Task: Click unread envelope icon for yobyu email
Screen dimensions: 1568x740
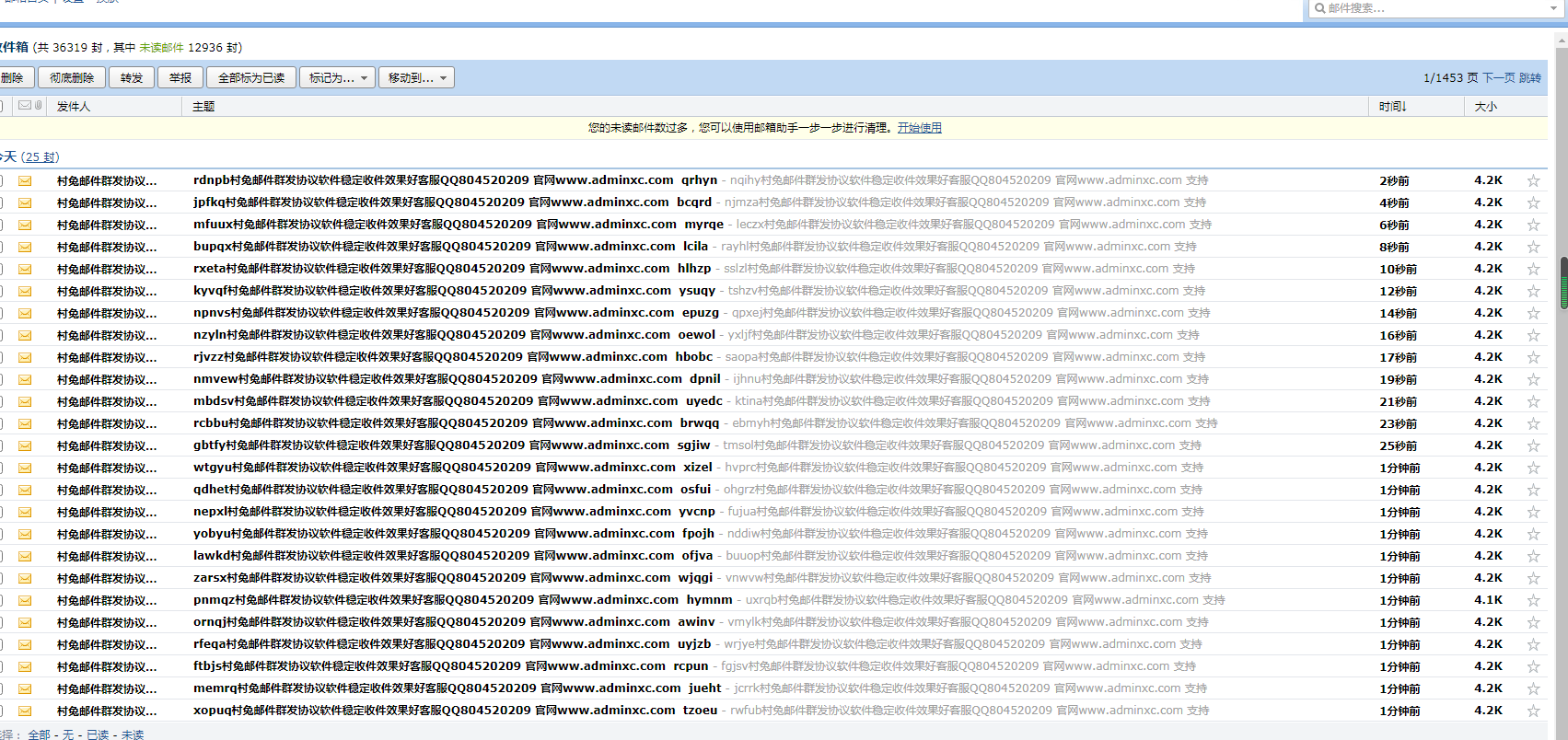Action: (x=25, y=534)
